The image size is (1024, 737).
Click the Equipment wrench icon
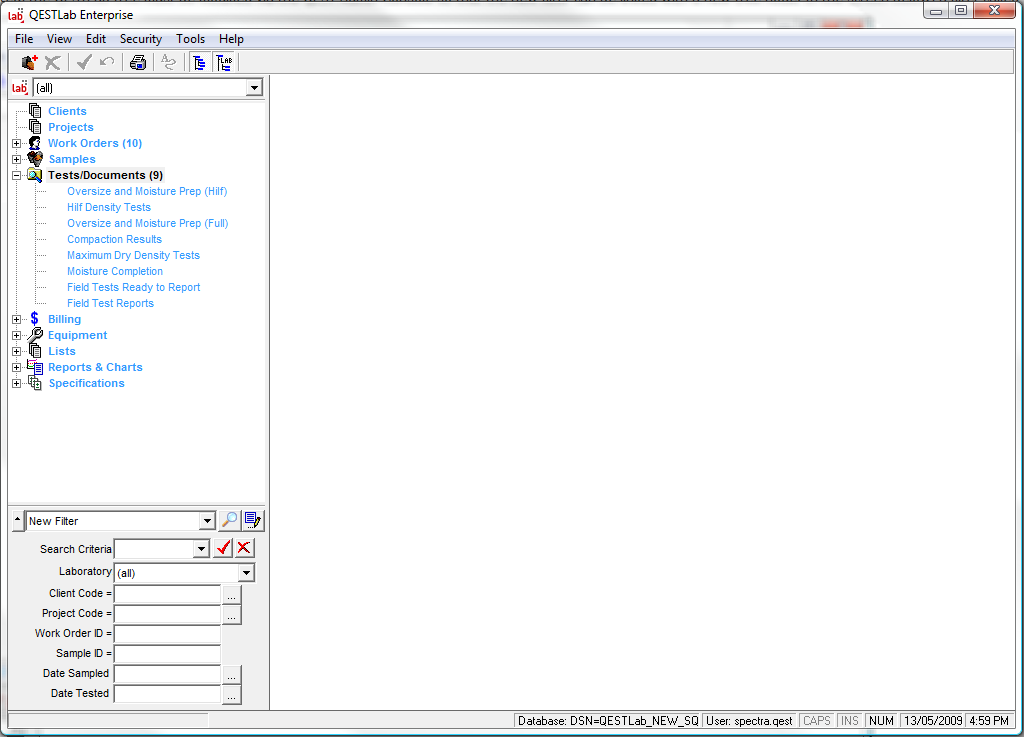pyautogui.click(x=35, y=335)
